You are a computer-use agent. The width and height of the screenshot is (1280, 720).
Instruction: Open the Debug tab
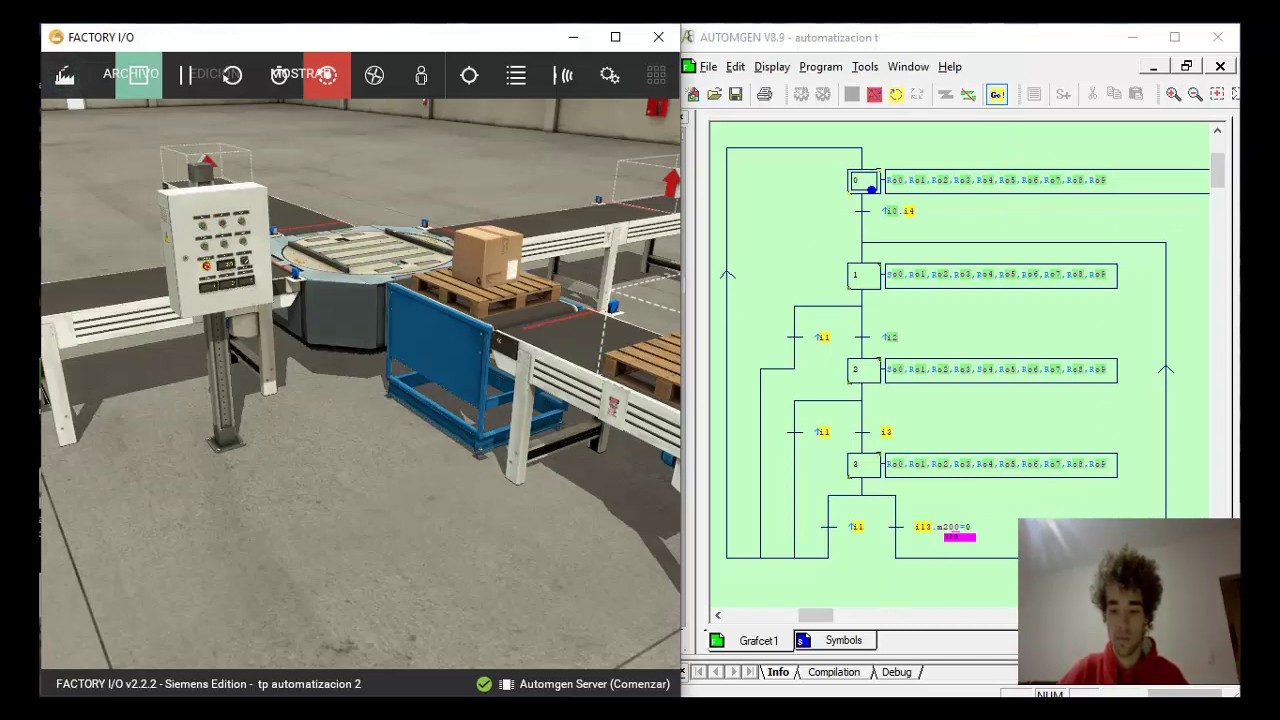(896, 672)
